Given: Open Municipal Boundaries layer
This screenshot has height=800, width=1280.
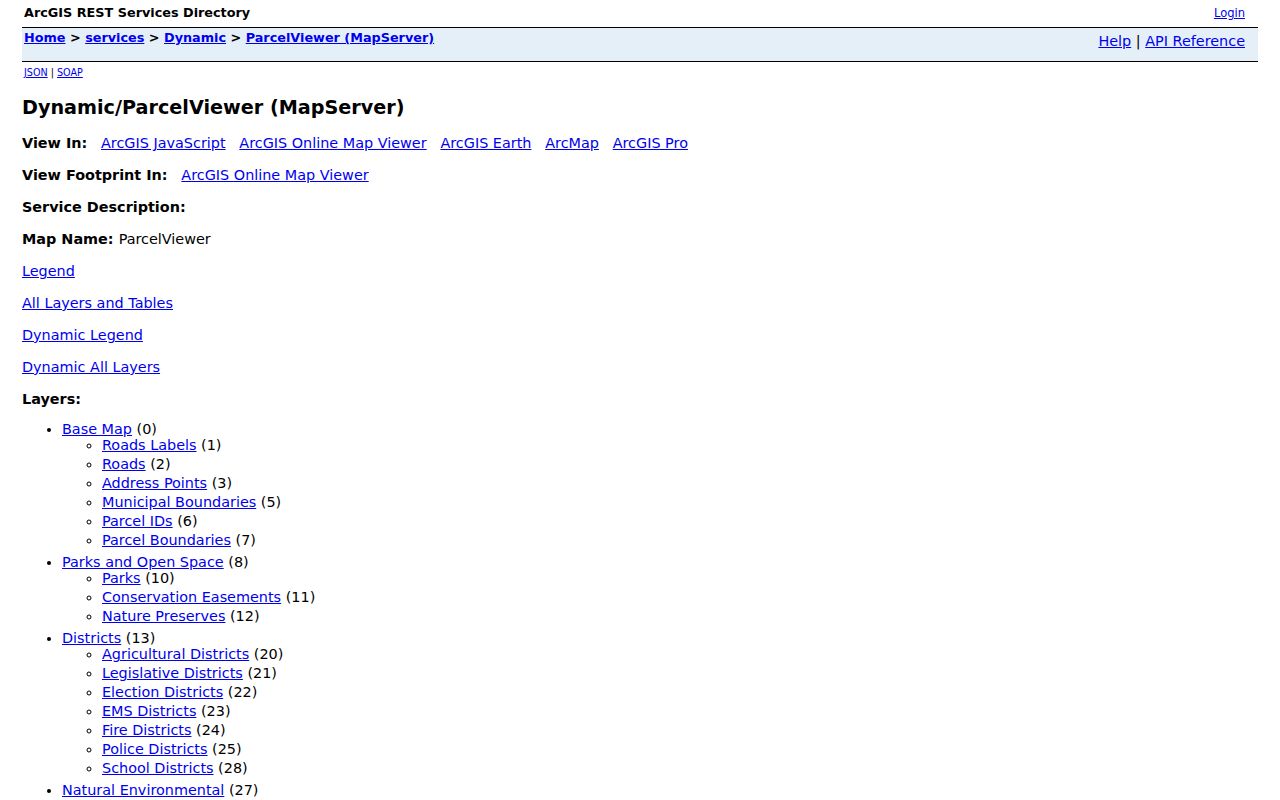Looking at the screenshot, I should click(179, 502).
